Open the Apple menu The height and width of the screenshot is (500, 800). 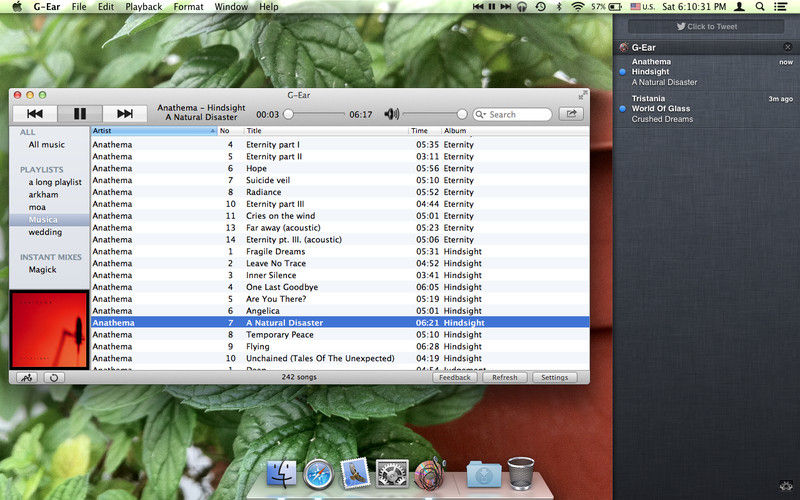click(x=17, y=7)
